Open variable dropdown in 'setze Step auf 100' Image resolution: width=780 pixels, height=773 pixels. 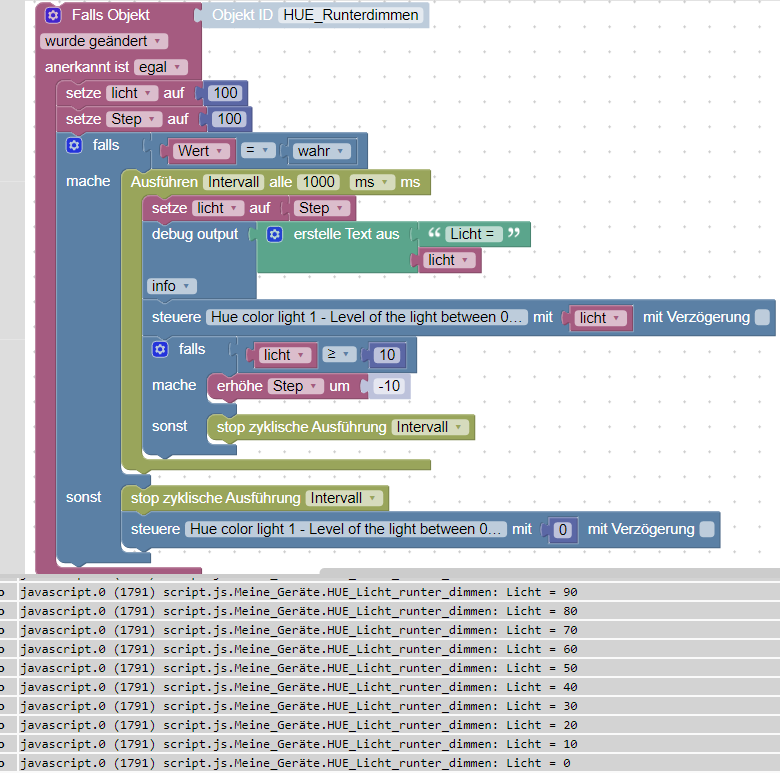(134, 119)
